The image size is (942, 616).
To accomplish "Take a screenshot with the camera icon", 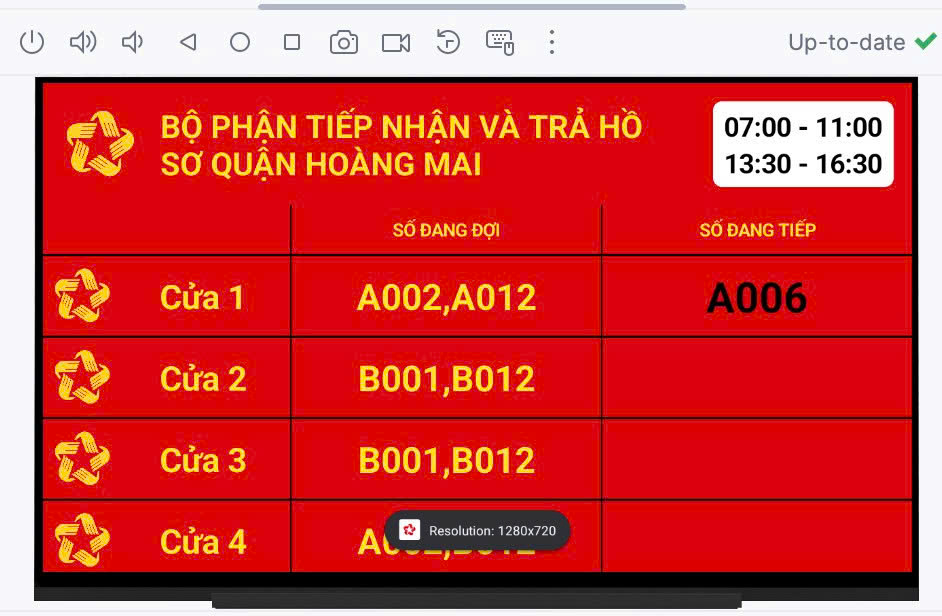I will coord(344,42).
